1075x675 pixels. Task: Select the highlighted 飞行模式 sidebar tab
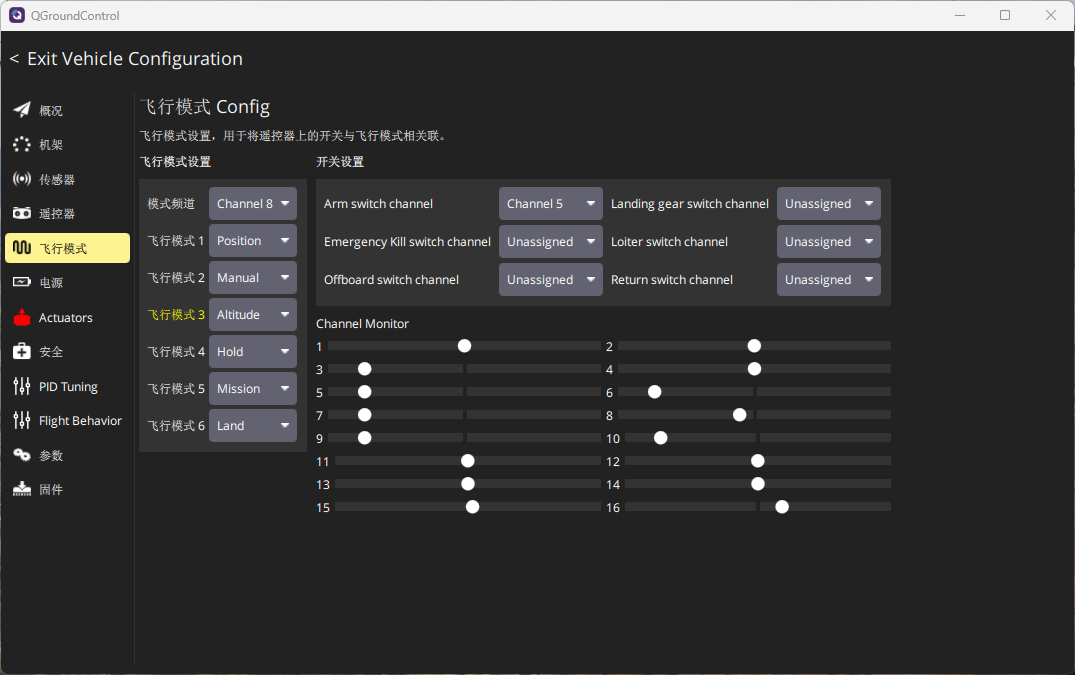point(67,248)
